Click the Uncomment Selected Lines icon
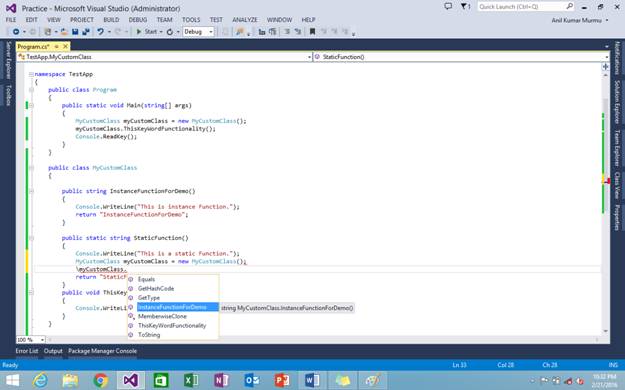The width and height of the screenshot is (625, 390). click(298, 32)
